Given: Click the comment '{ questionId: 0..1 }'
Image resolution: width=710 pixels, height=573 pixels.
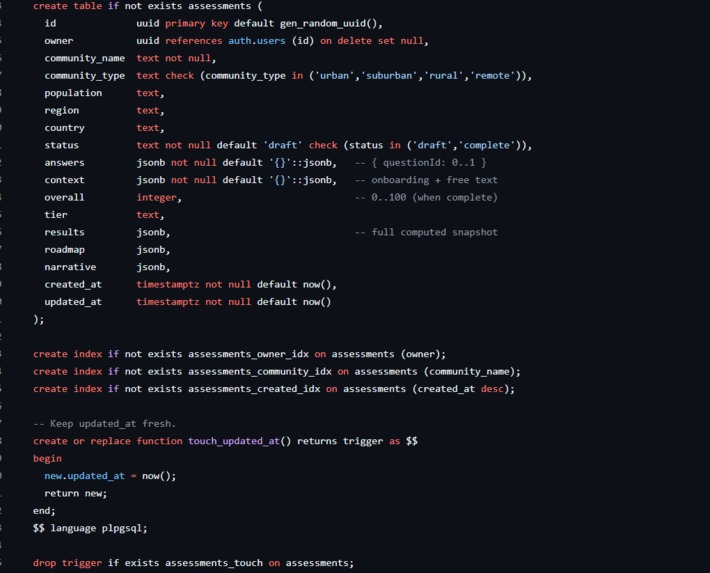Looking at the screenshot, I should coord(429,163).
